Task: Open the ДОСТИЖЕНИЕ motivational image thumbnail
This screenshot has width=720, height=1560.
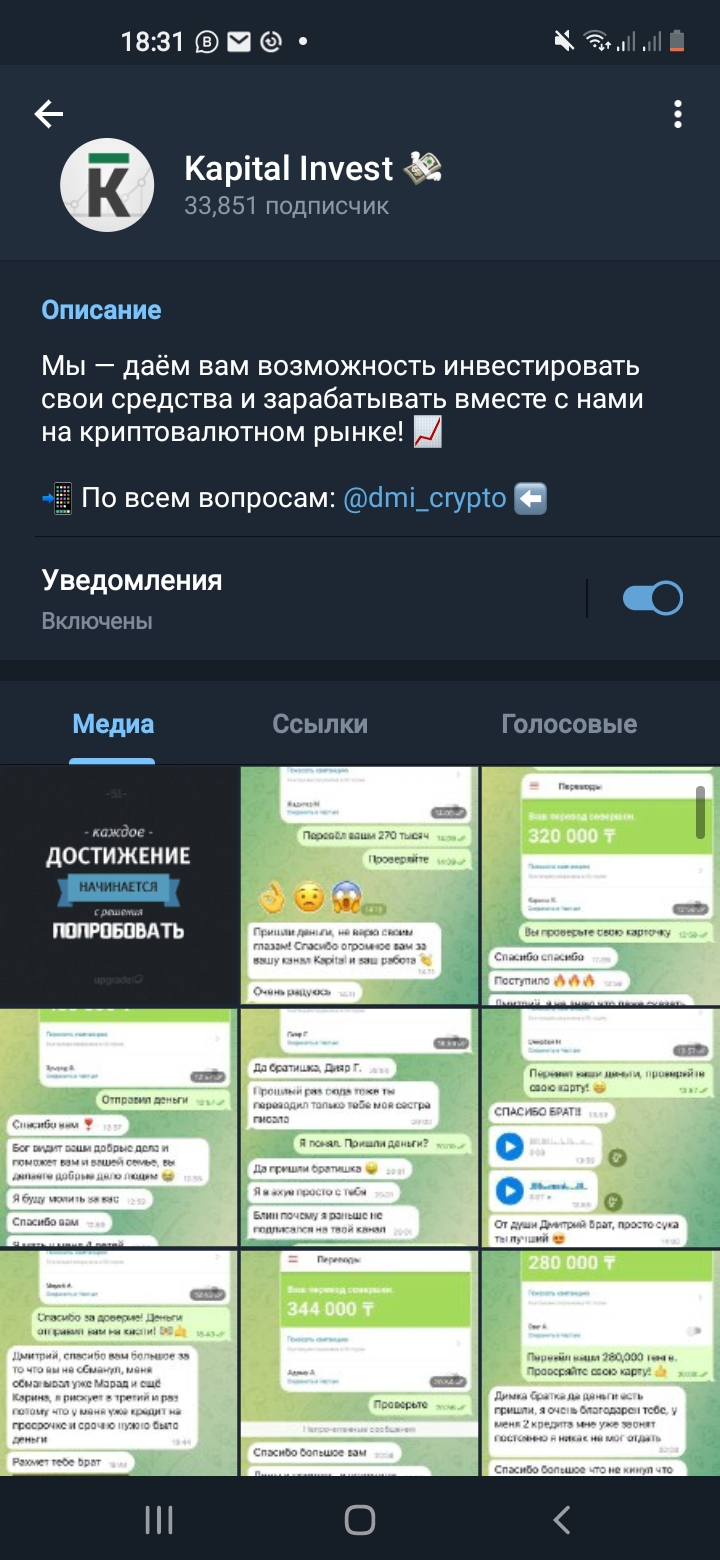Action: (x=119, y=886)
